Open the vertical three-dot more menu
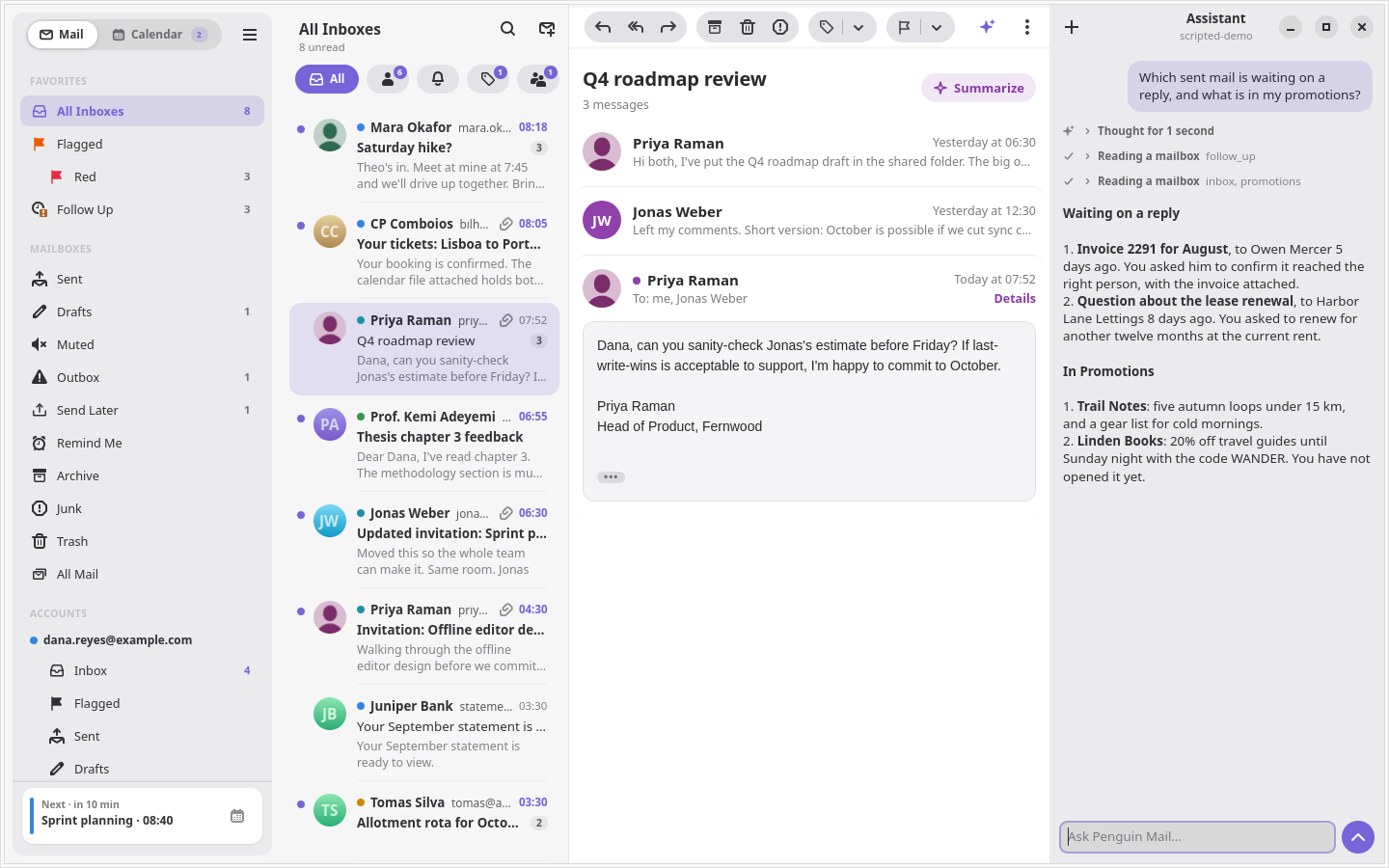This screenshot has width=1389, height=868. coord(1027,27)
